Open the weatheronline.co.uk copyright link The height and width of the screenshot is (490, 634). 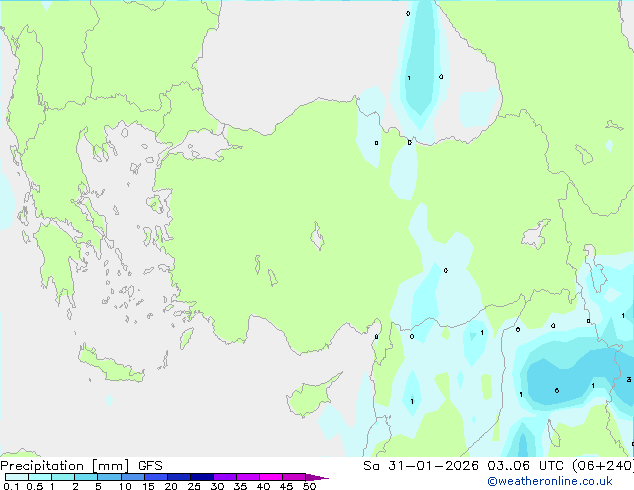point(549,481)
